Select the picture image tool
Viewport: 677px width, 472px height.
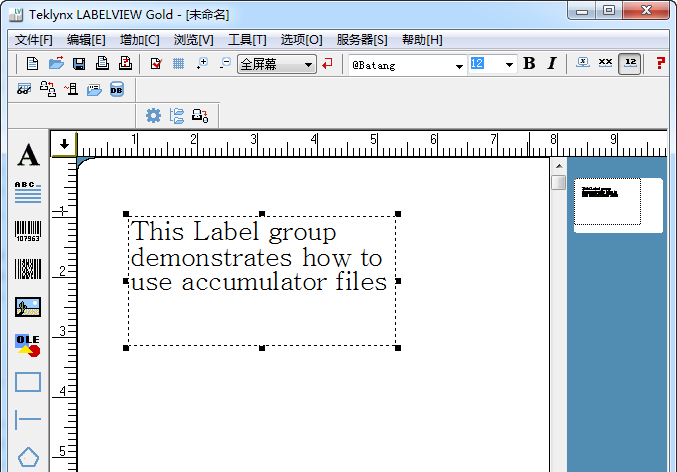[28, 307]
